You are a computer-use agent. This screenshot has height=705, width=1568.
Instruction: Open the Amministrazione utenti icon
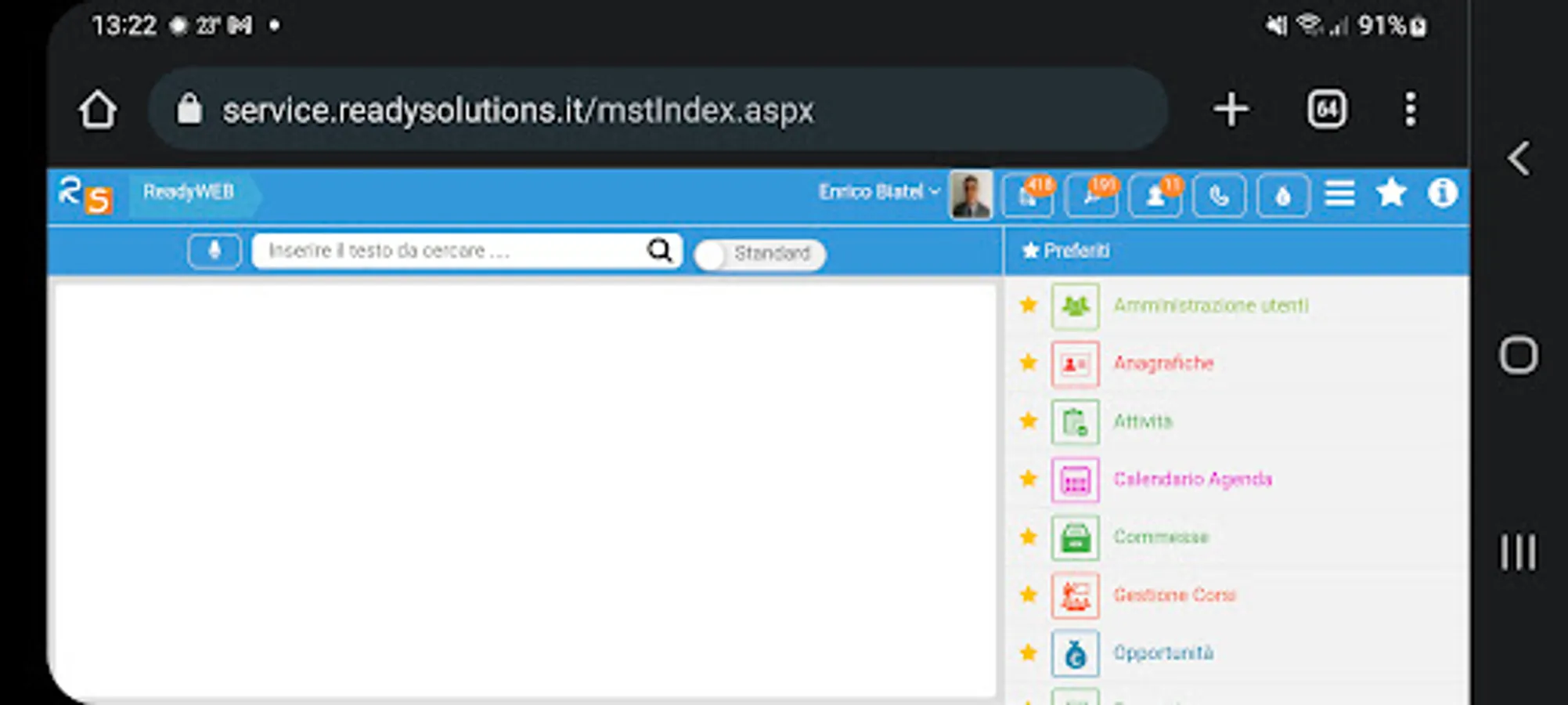tap(1075, 305)
